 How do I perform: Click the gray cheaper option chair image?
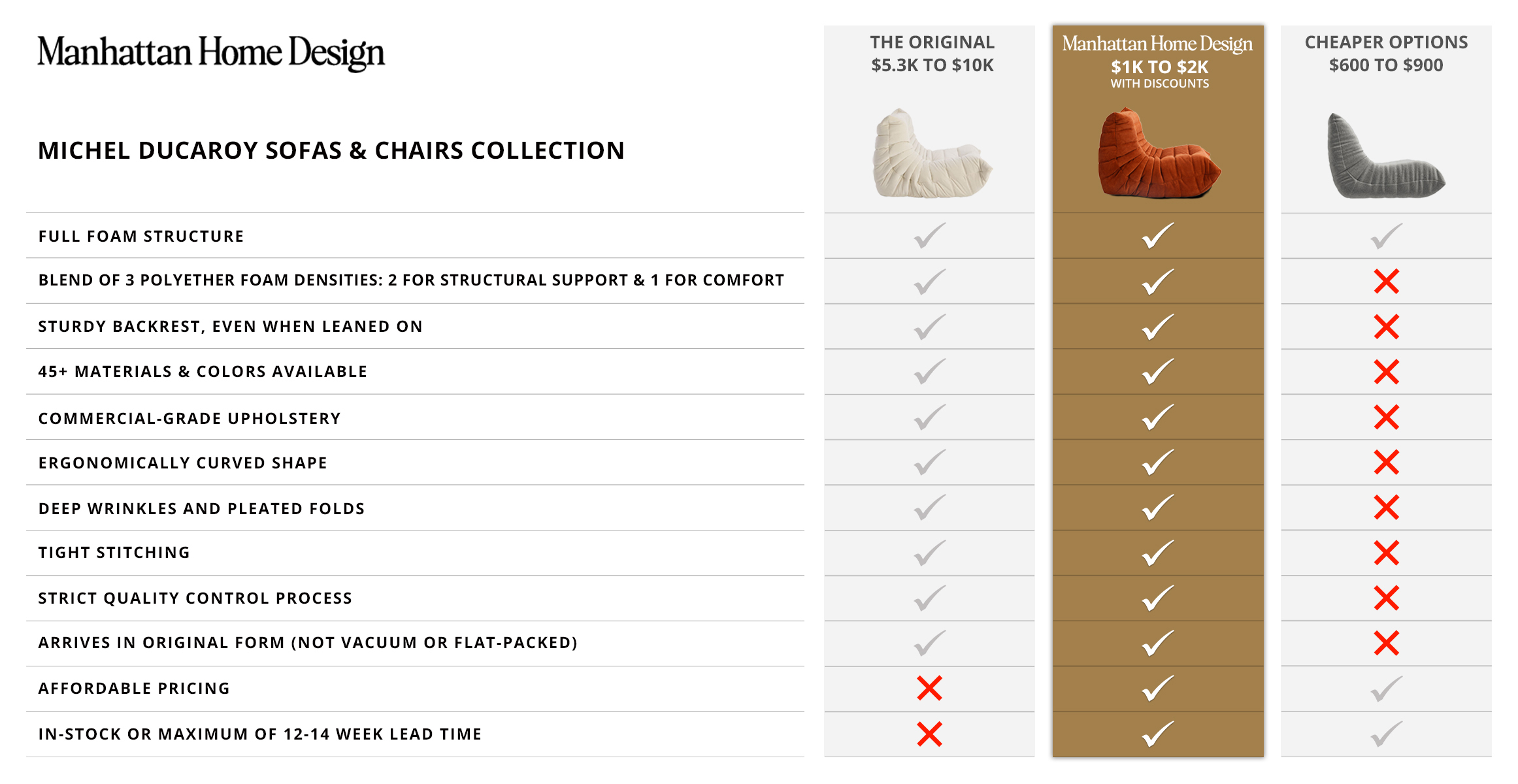pyautogui.click(x=1385, y=157)
